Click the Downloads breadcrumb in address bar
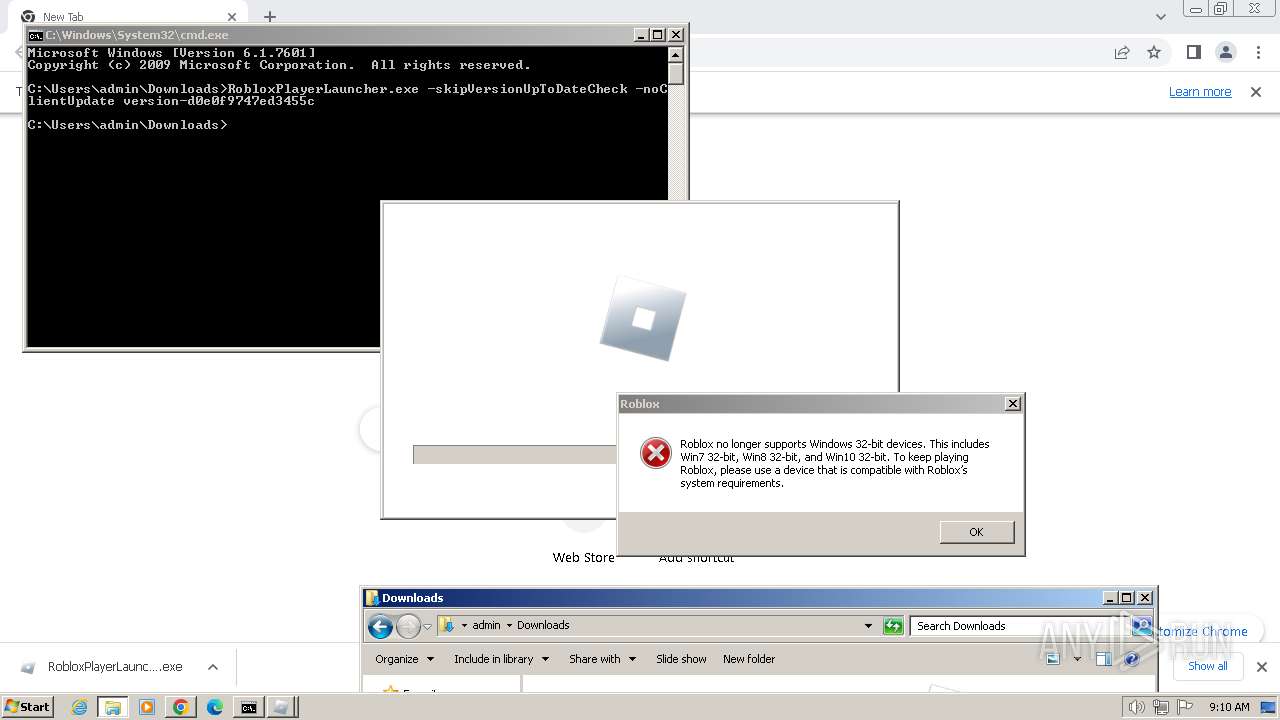1280x720 pixels. [543, 625]
